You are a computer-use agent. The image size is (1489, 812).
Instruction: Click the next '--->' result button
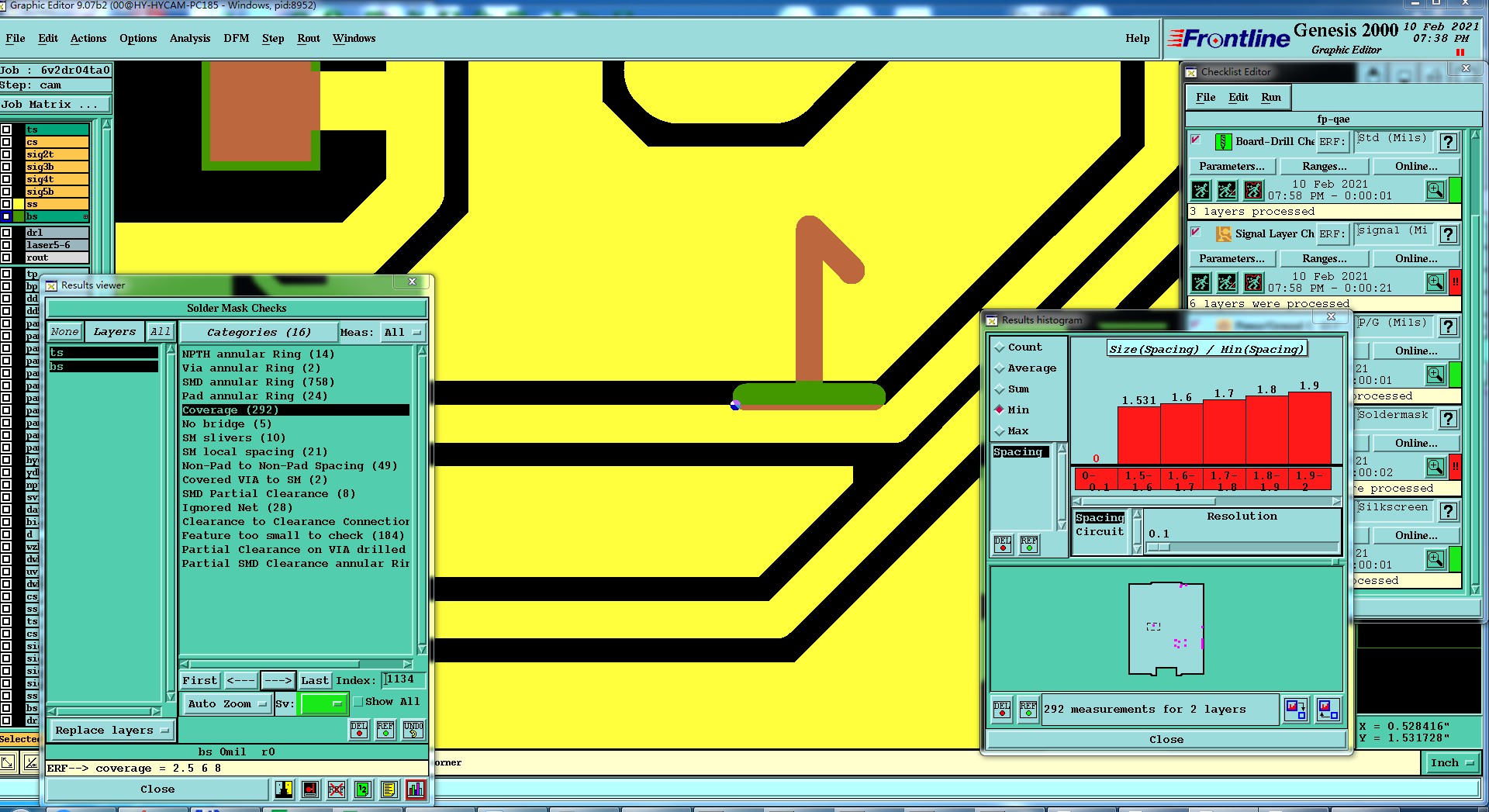278,681
